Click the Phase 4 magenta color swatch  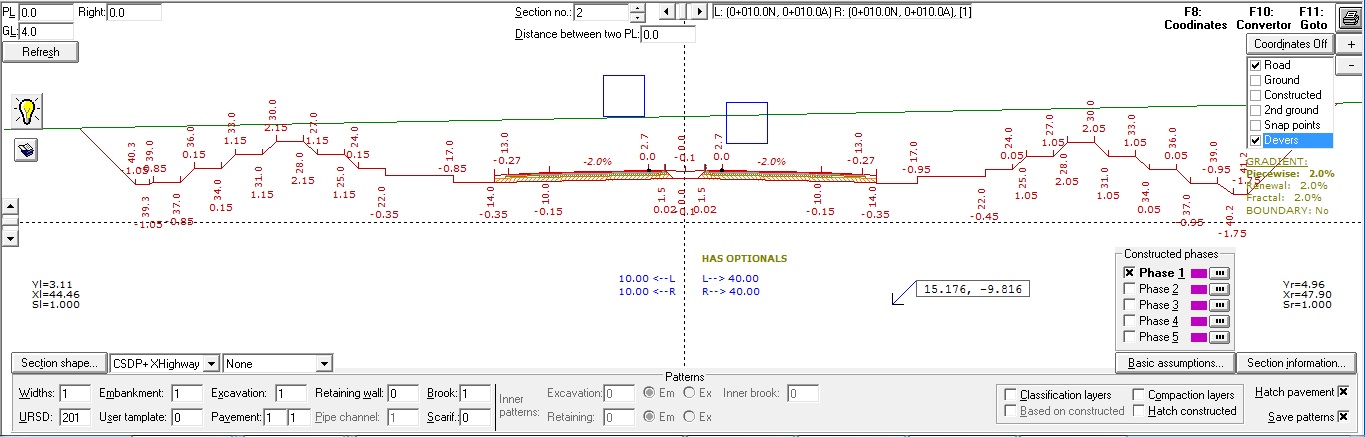coord(1198,321)
